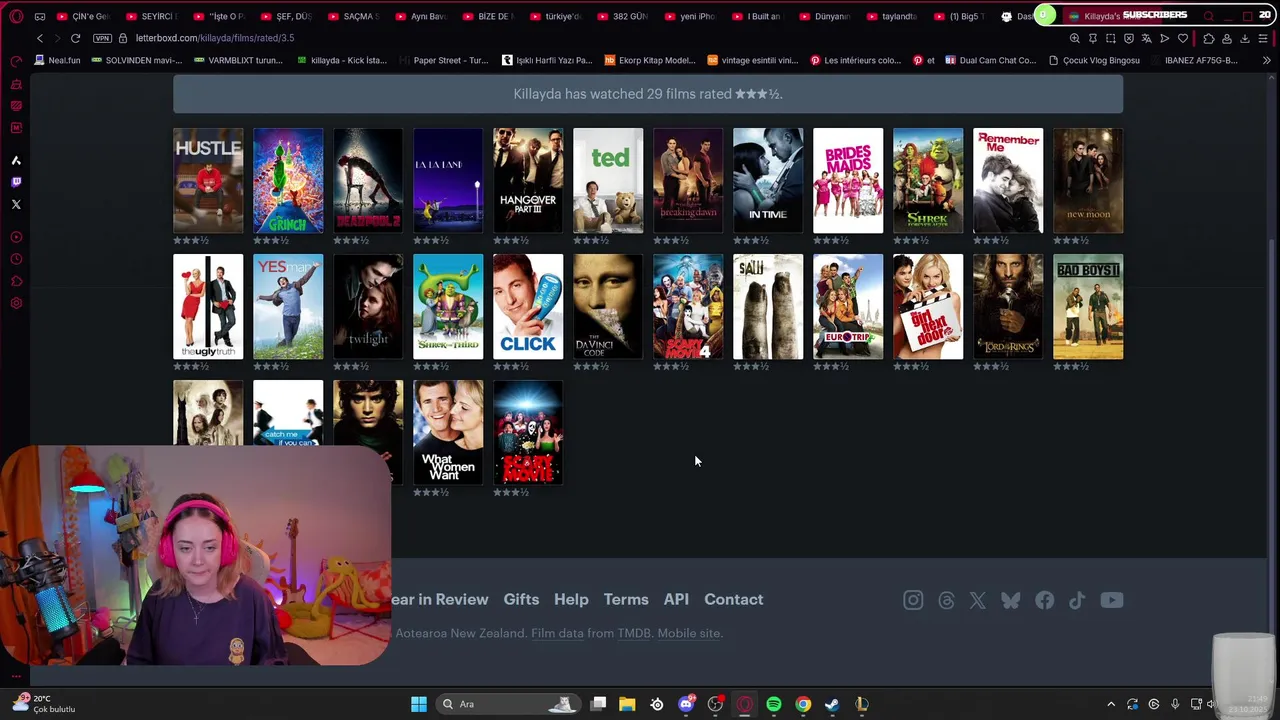
Task: Open the 'Film data' footer link
Action: (557, 633)
